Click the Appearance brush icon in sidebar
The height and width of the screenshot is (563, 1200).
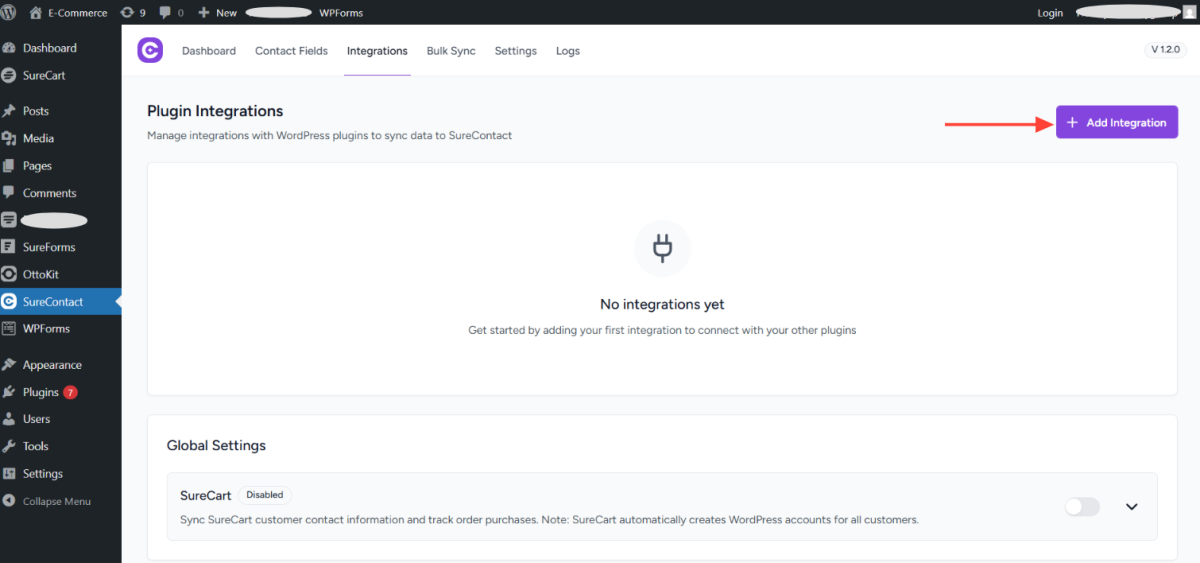click(9, 365)
